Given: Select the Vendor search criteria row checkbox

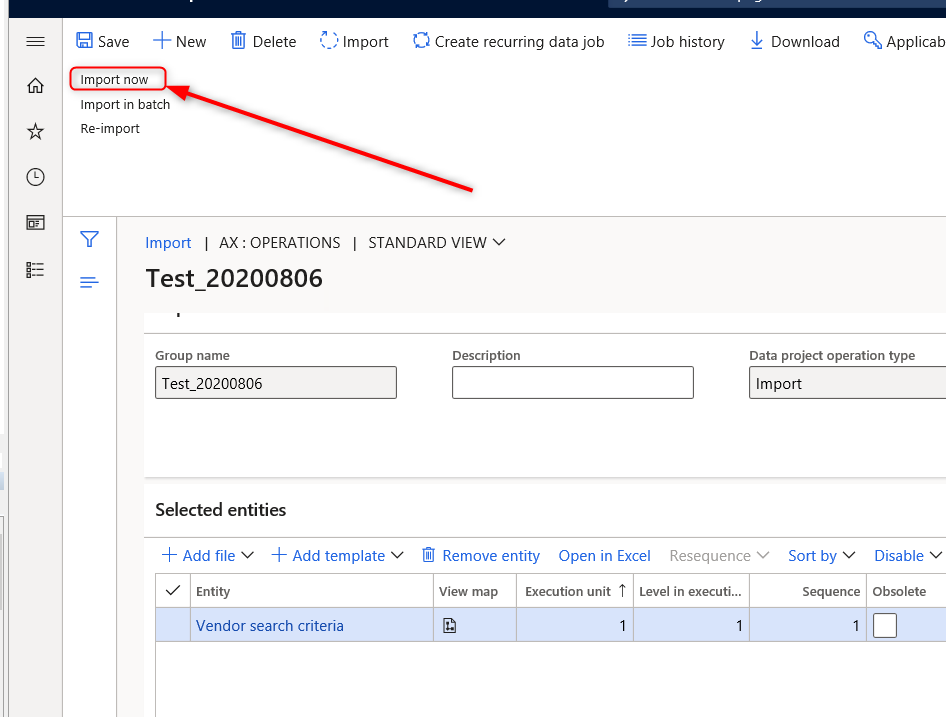Looking at the screenshot, I should [x=172, y=624].
